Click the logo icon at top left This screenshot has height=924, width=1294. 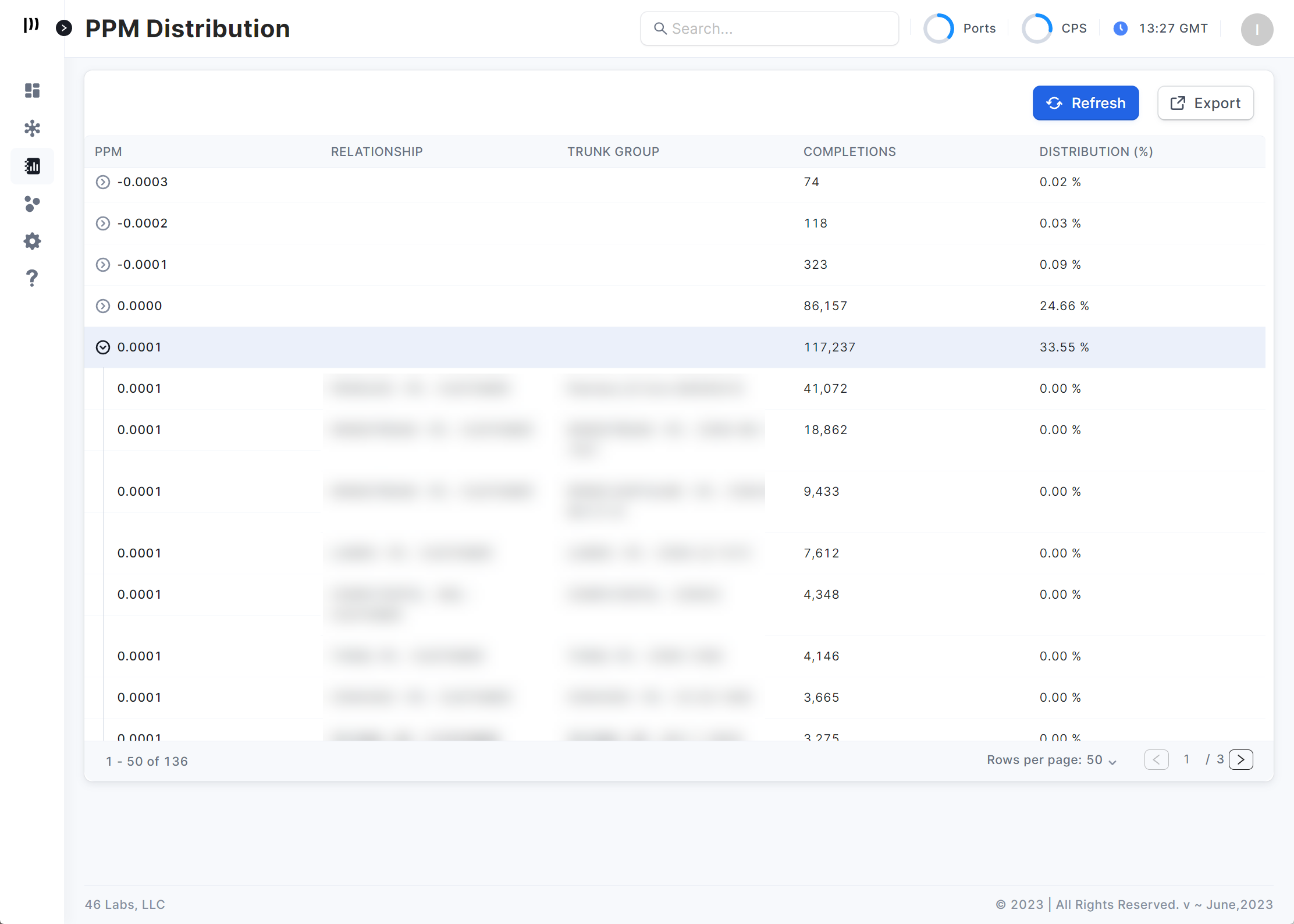point(31,25)
